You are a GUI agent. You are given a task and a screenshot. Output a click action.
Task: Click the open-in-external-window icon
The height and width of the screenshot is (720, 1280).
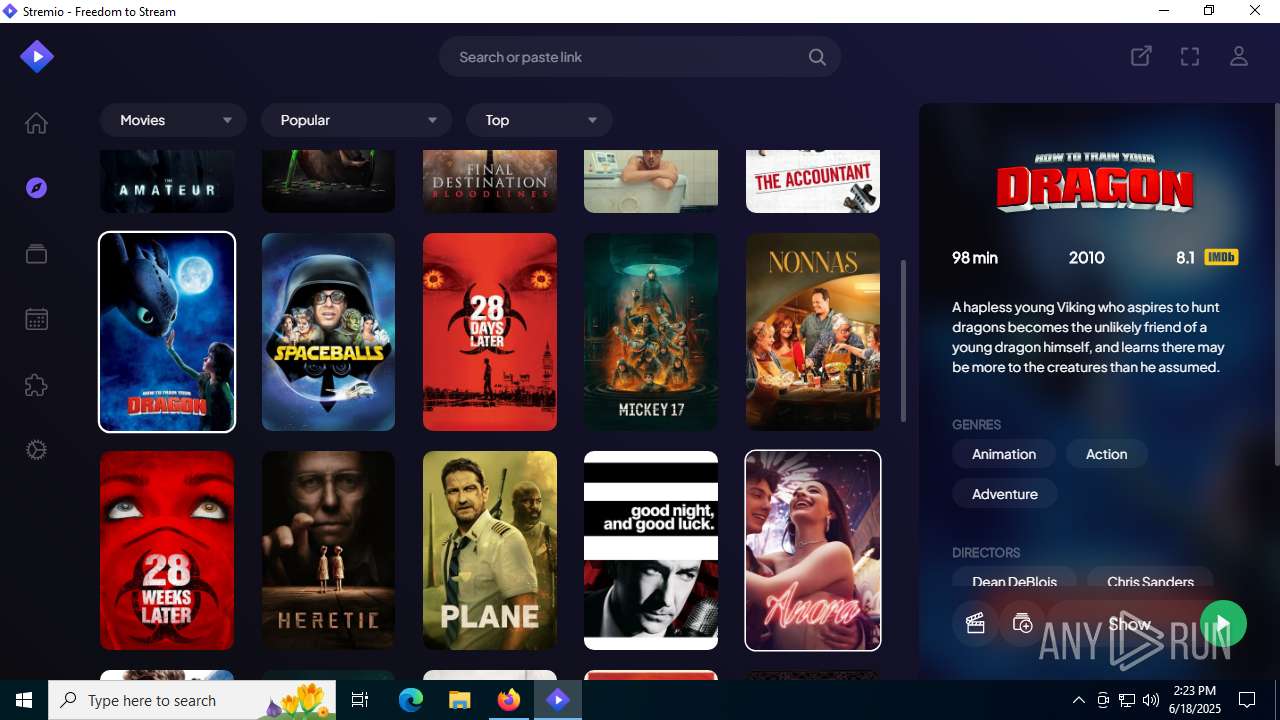[x=1141, y=57]
